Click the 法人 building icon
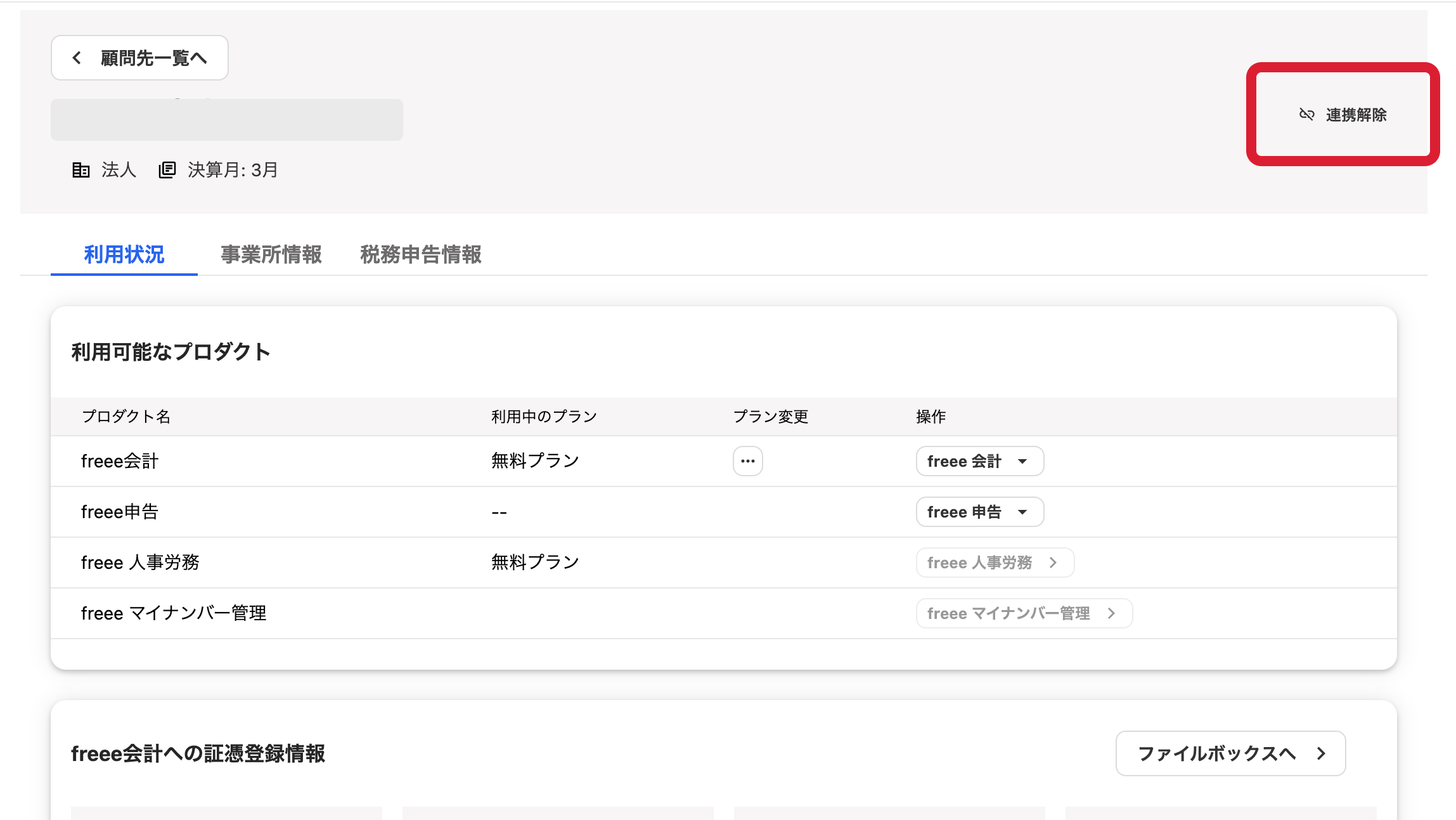Screen dimensions: 1456x820 click(x=81, y=170)
